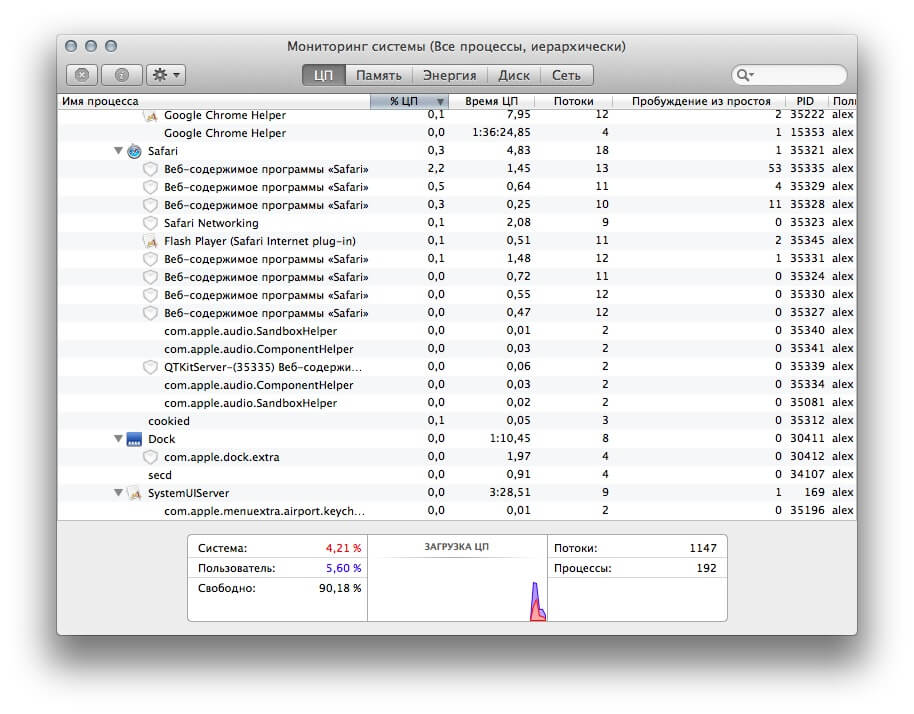Collapse the Dock process tree
Image resolution: width=914 pixels, height=714 pixels.
(x=118, y=438)
